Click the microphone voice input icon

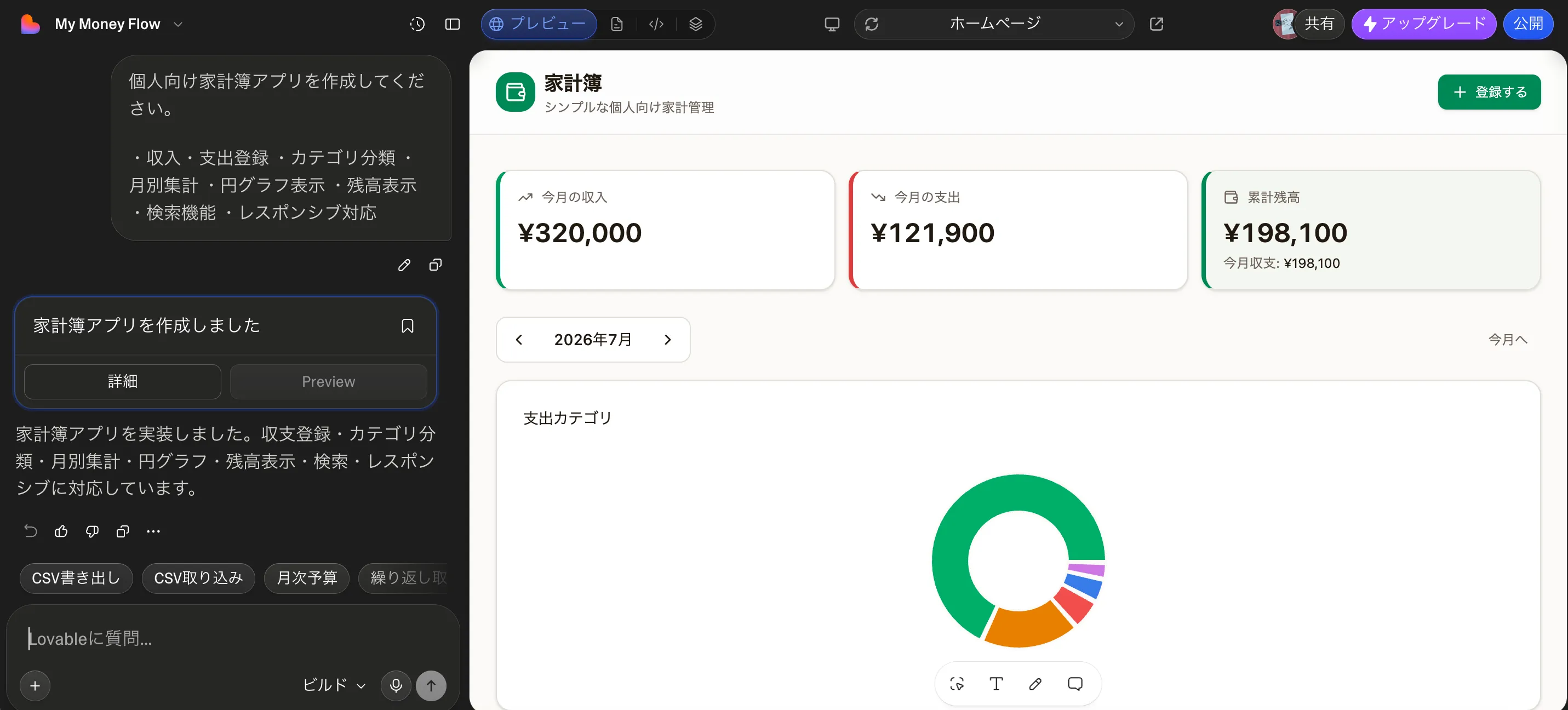[x=396, y=686]
